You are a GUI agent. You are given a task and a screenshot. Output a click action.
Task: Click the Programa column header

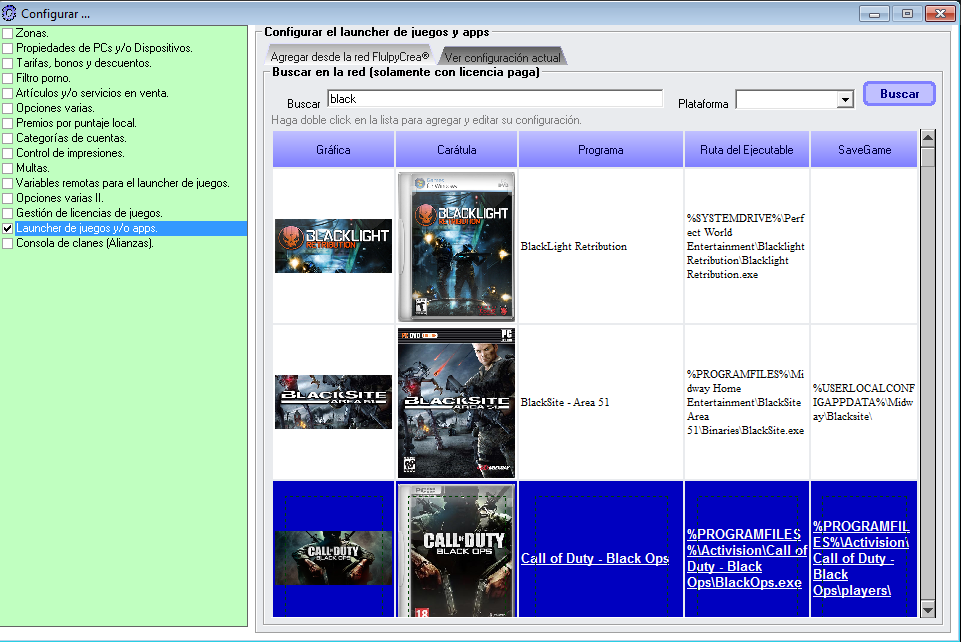[x=601, y=149]
